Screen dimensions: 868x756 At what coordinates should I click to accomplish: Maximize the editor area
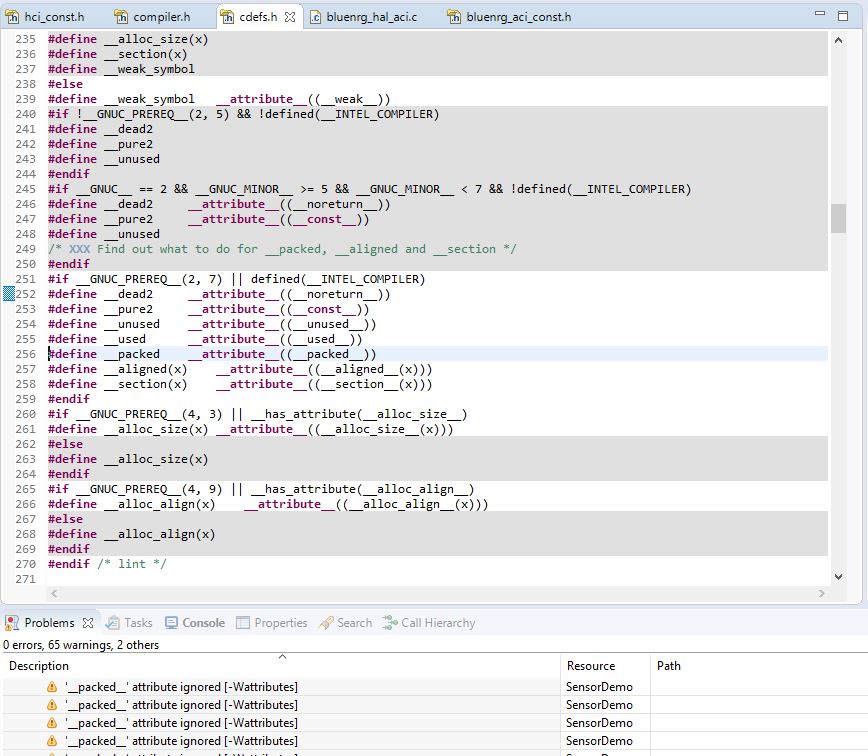tap(842, 15)
